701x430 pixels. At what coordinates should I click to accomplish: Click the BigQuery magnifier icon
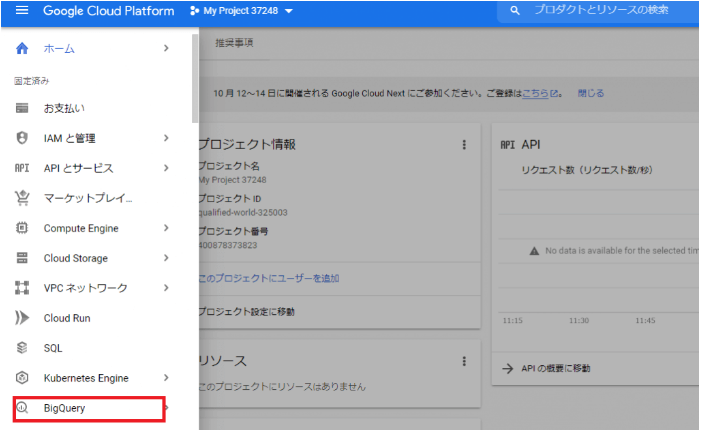22,408
